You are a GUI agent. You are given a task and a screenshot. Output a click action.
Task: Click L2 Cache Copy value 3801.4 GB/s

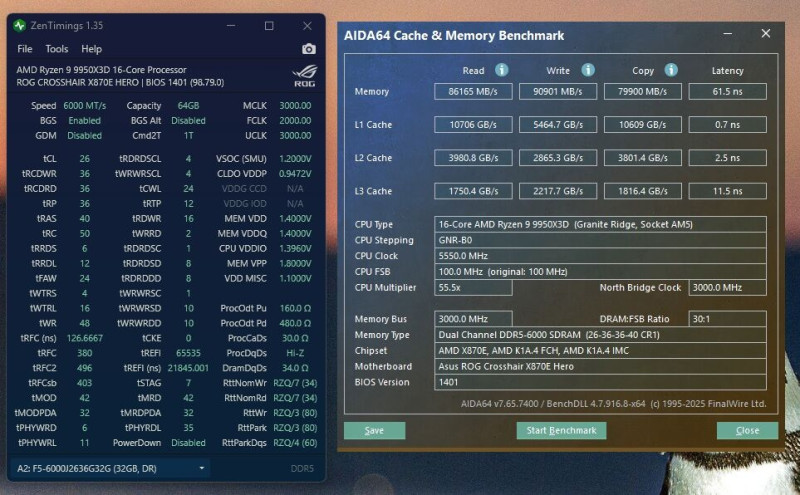click(643, 158)
